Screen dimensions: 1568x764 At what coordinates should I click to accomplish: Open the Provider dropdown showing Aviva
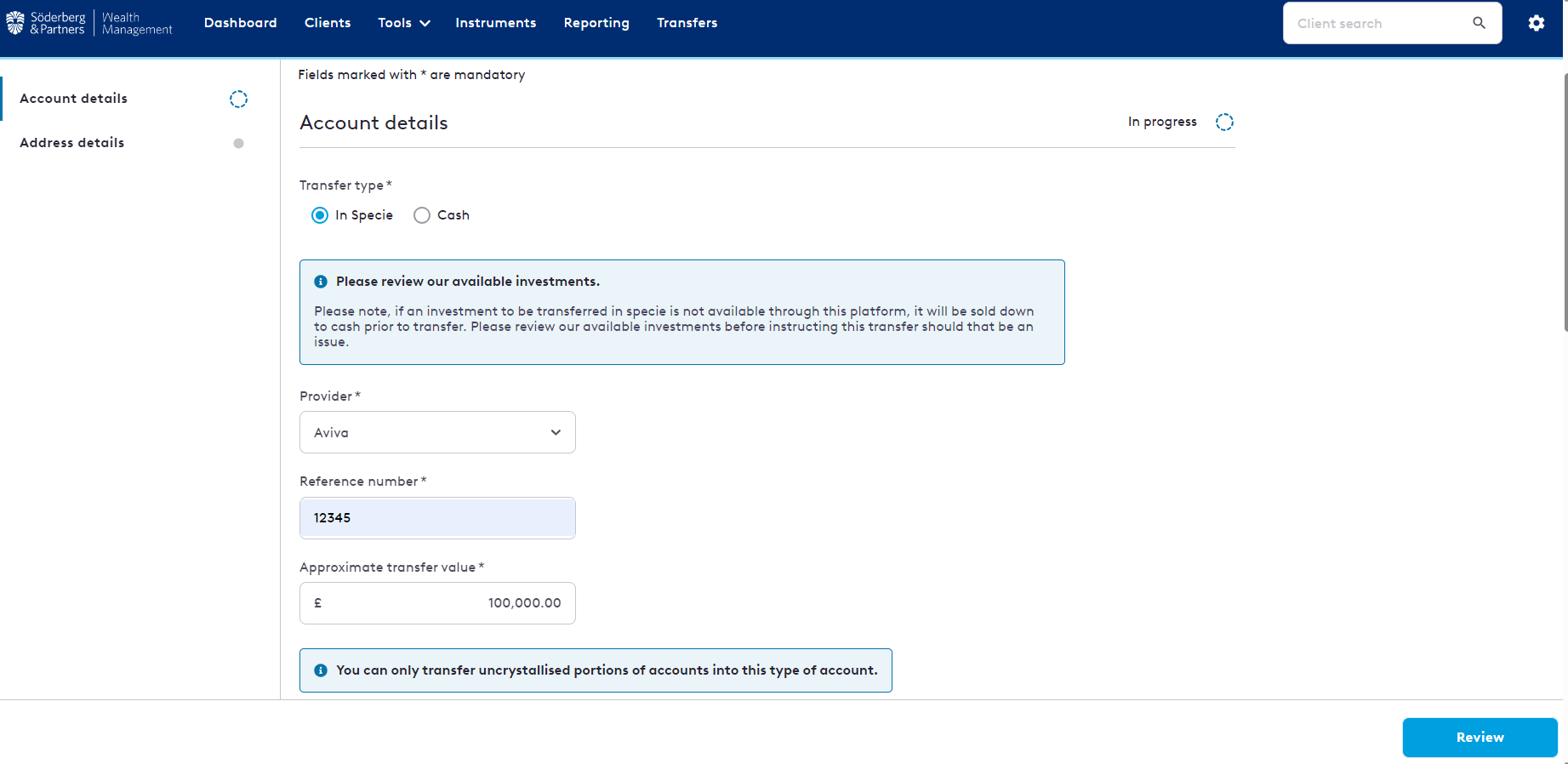437,432
